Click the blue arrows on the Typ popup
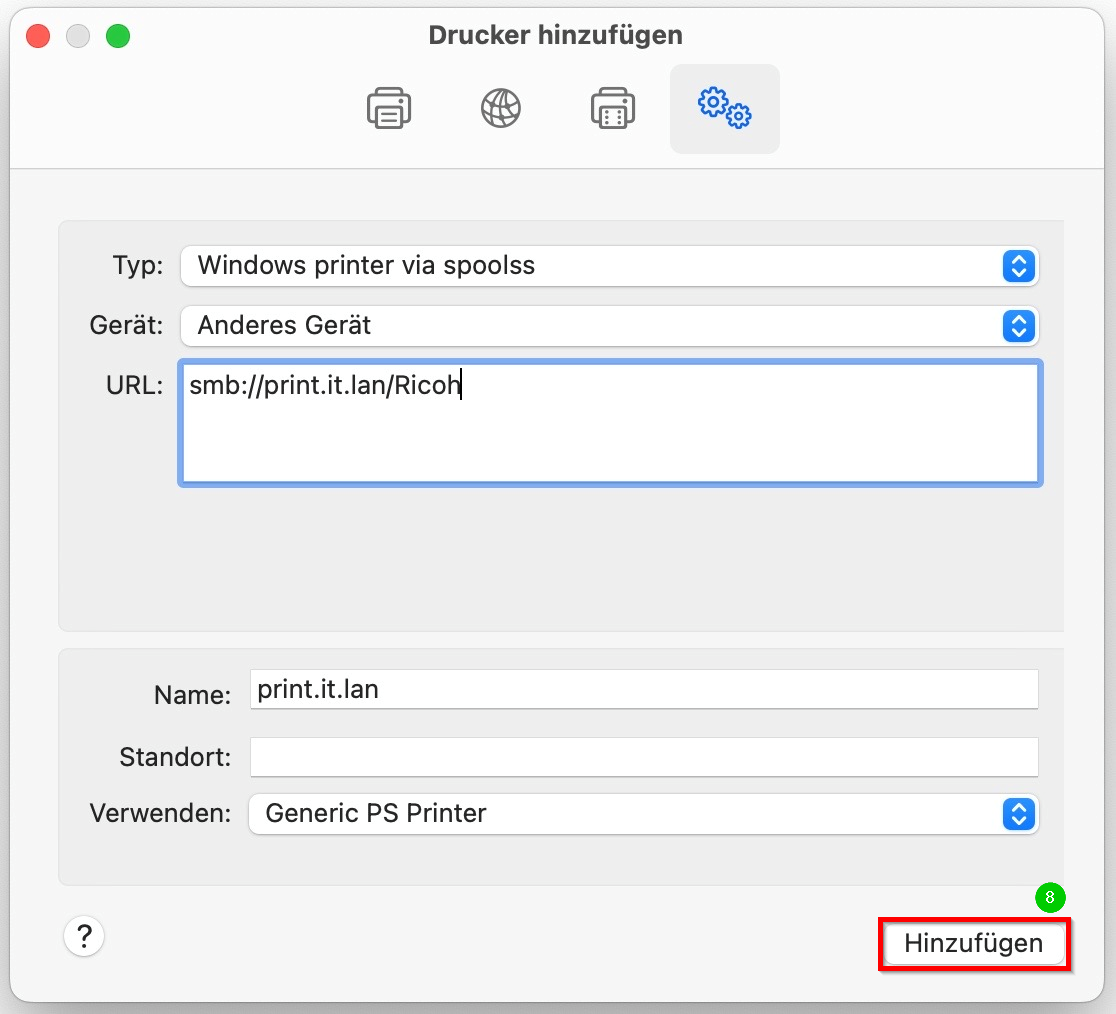Viewport: 1116px width, 1014px height. (1017, 266)
